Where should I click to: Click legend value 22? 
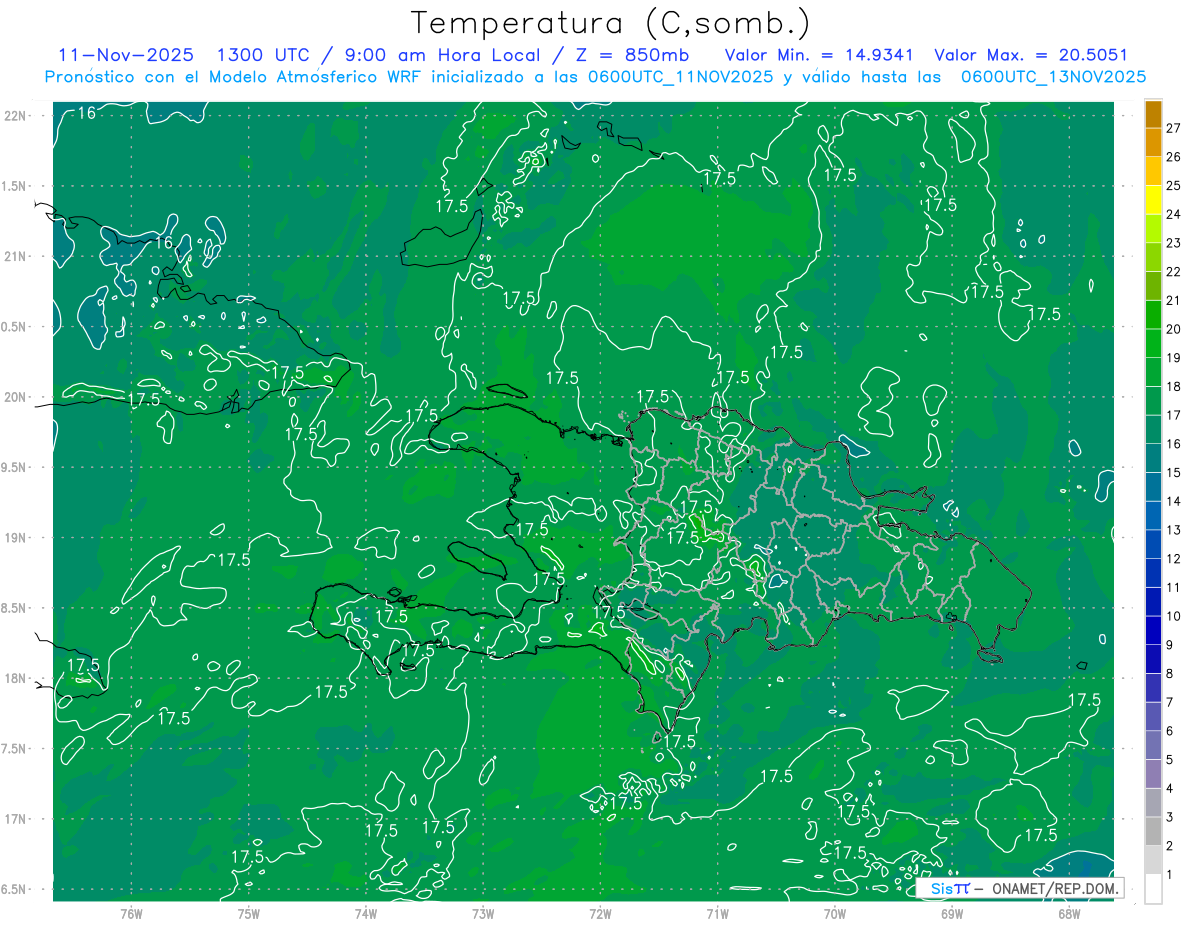coord(1173,272)
